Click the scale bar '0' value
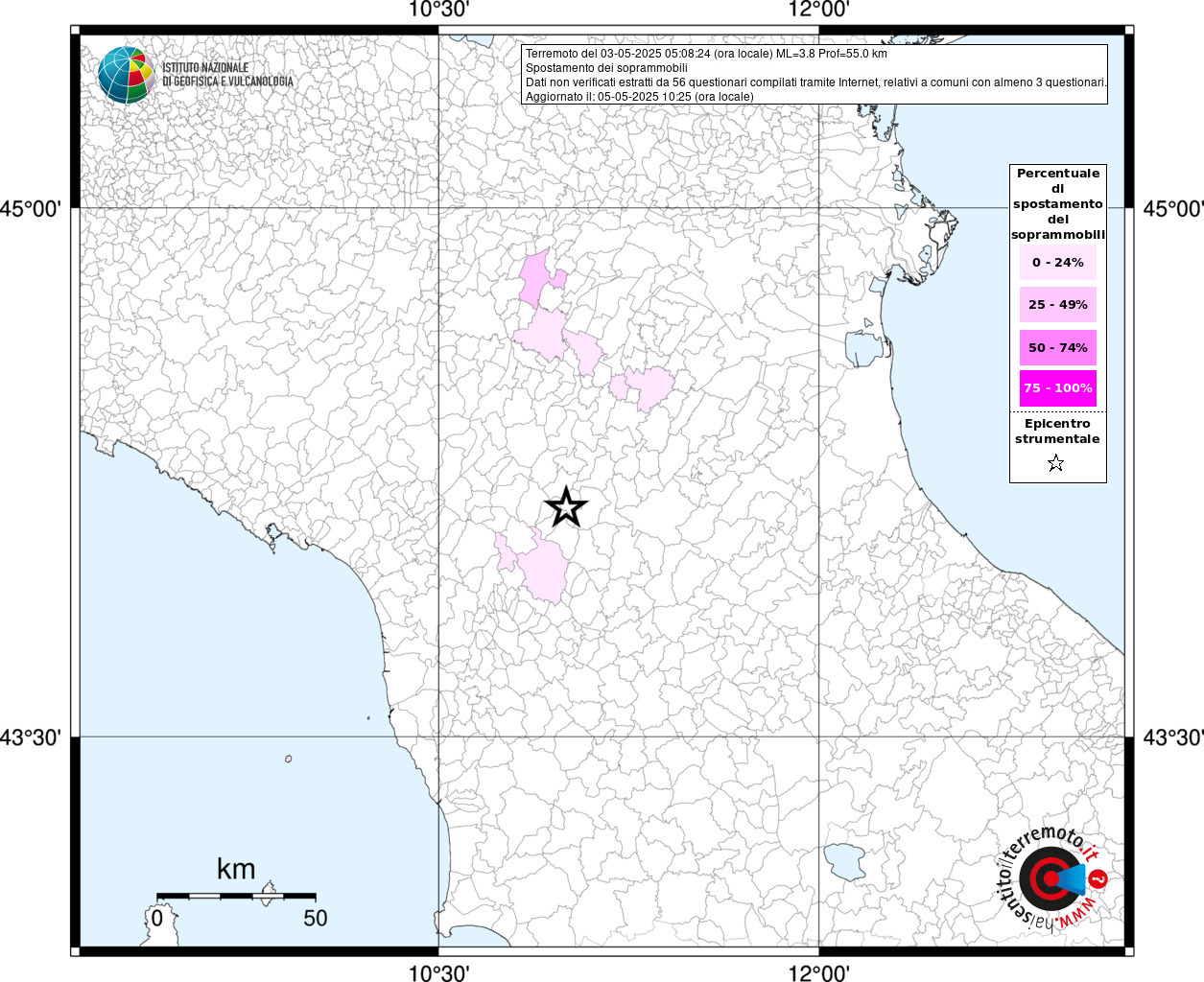Screen dimensions: 1204x982 click(157, 918)
